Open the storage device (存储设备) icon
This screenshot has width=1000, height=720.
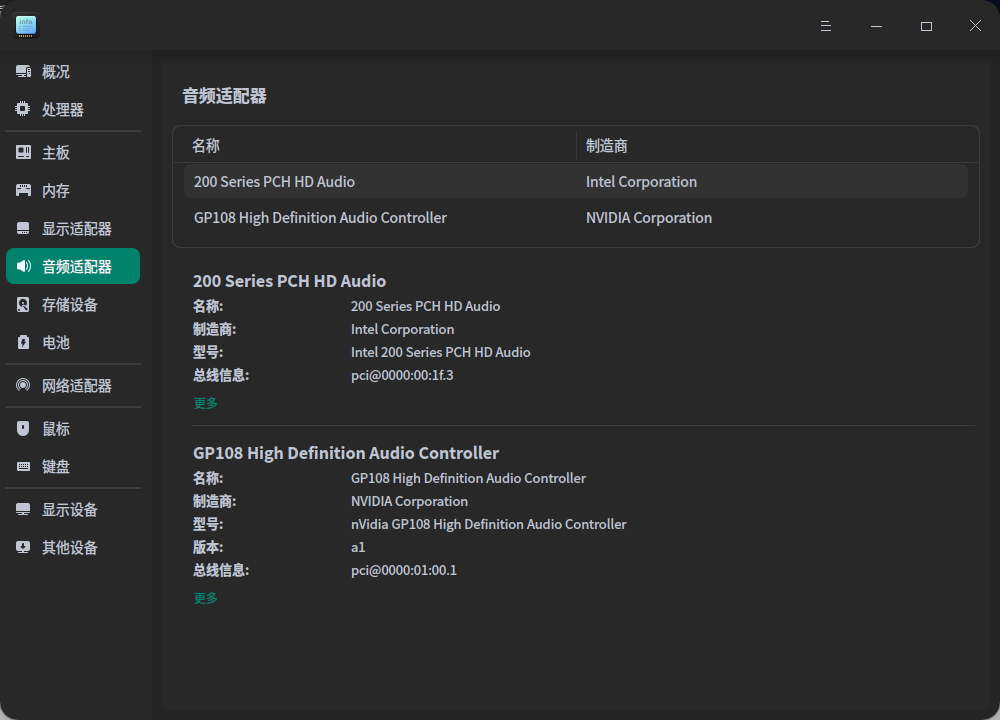pyautogui.click(x=23, y=305)
